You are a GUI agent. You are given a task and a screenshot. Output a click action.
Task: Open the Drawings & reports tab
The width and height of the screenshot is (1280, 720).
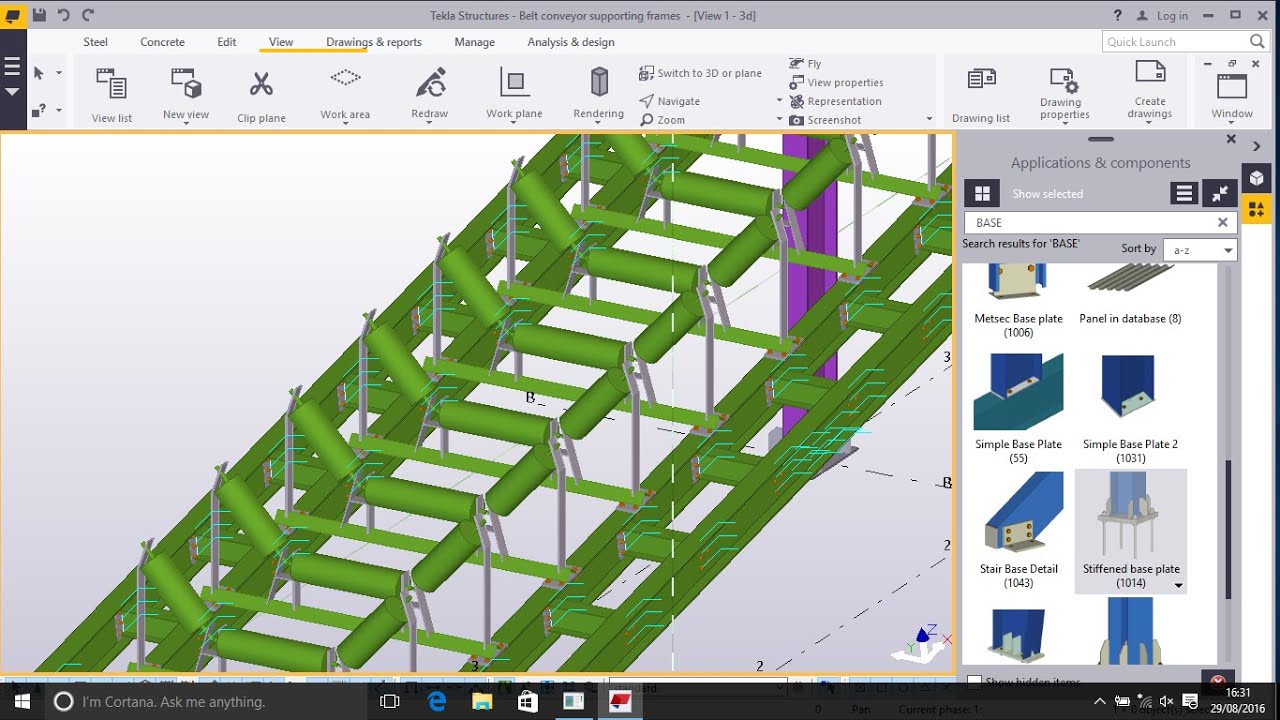click(x=374, y=42)
